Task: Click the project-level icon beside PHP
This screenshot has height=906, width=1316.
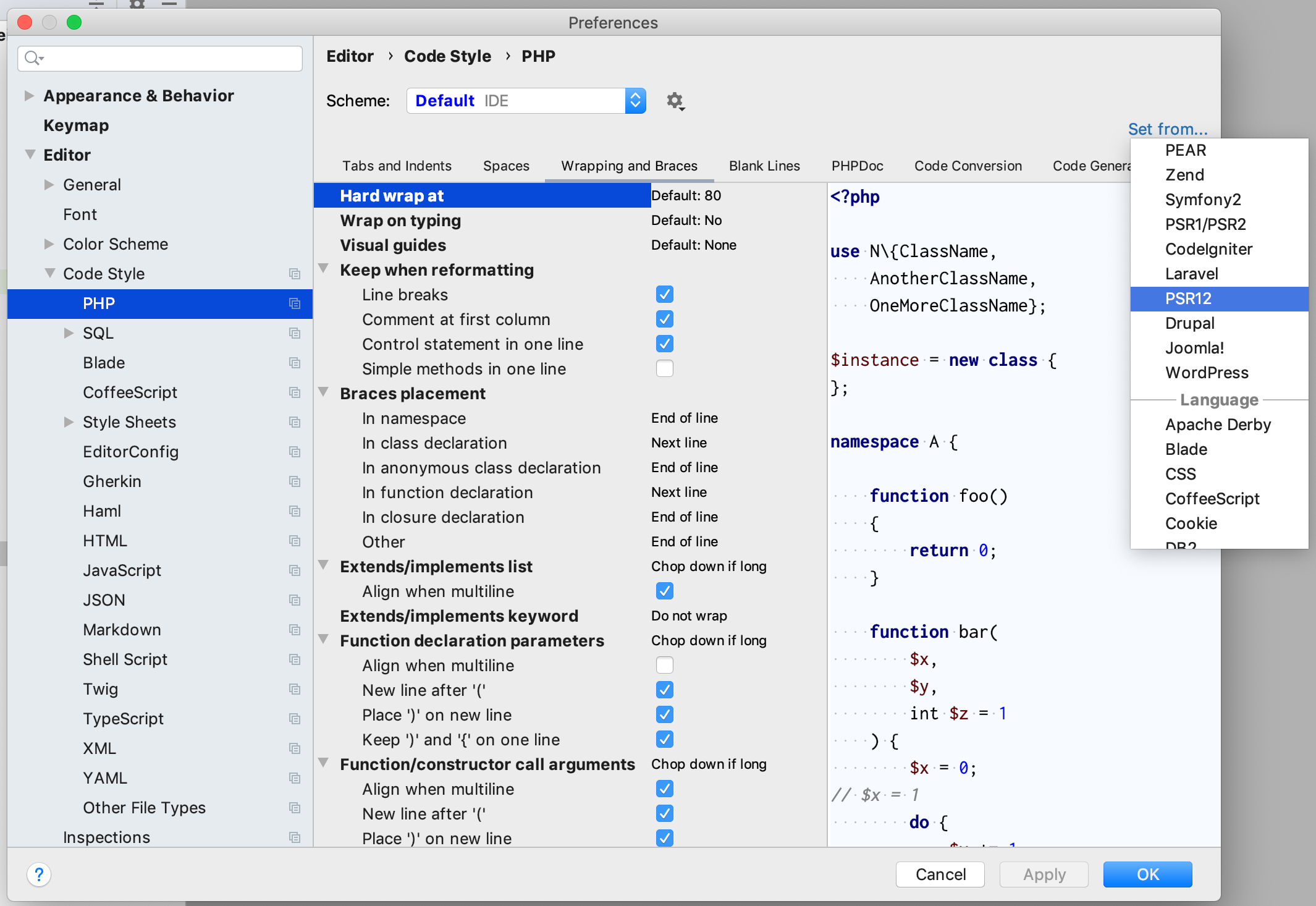Action: [295, 303]
